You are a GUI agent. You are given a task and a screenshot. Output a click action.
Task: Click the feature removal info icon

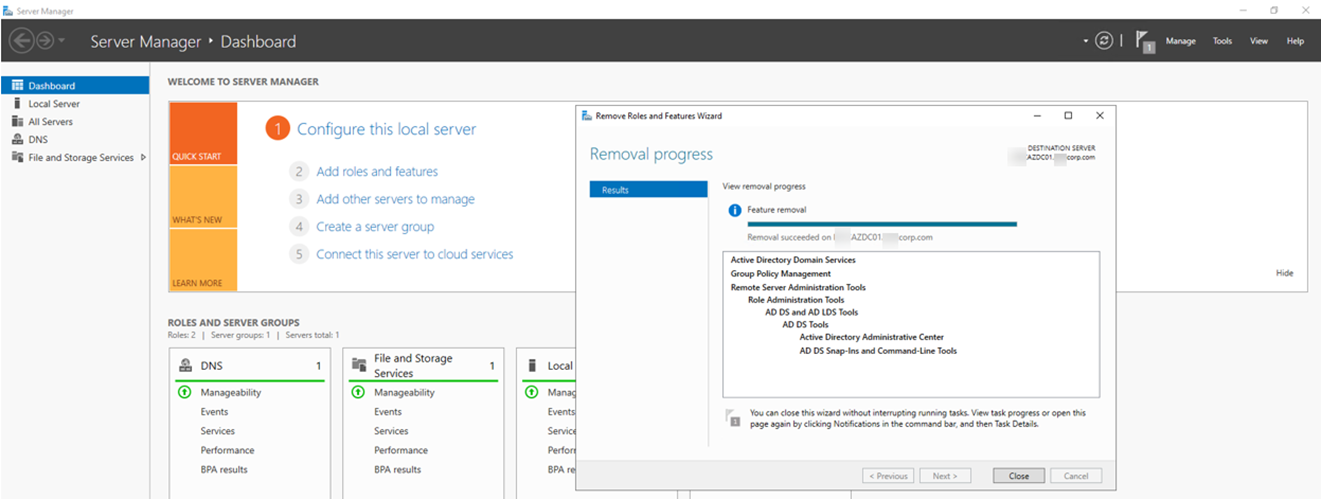735,211
